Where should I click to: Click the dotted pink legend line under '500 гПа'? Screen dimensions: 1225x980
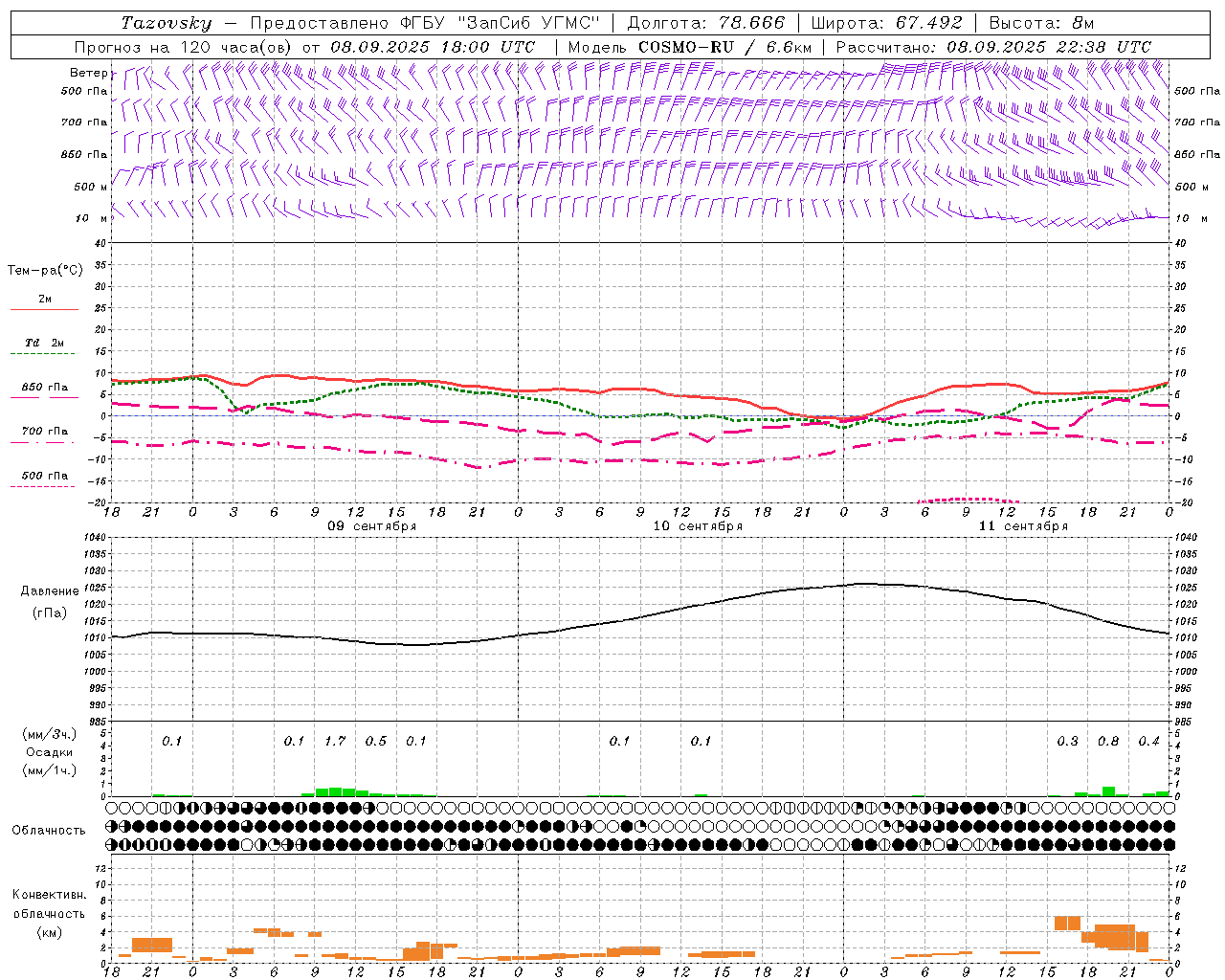coord(42,487)
